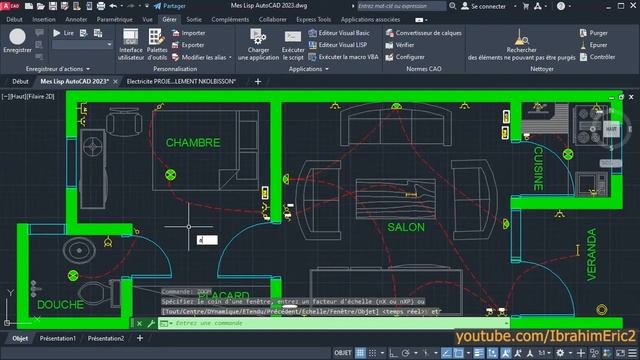Switch to Présentation2 layout tab
This screenshot has width=640, height=360.
[x=106, y=338]
